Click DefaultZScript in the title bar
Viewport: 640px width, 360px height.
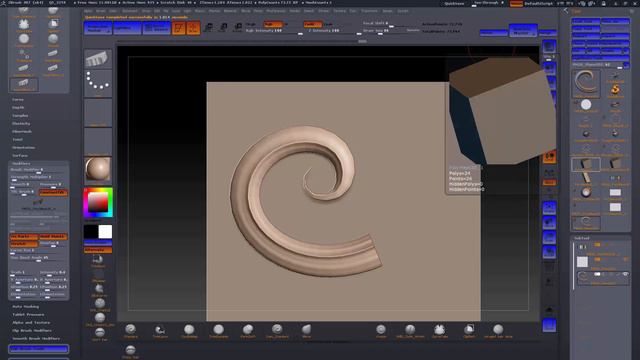coord(538,3)
